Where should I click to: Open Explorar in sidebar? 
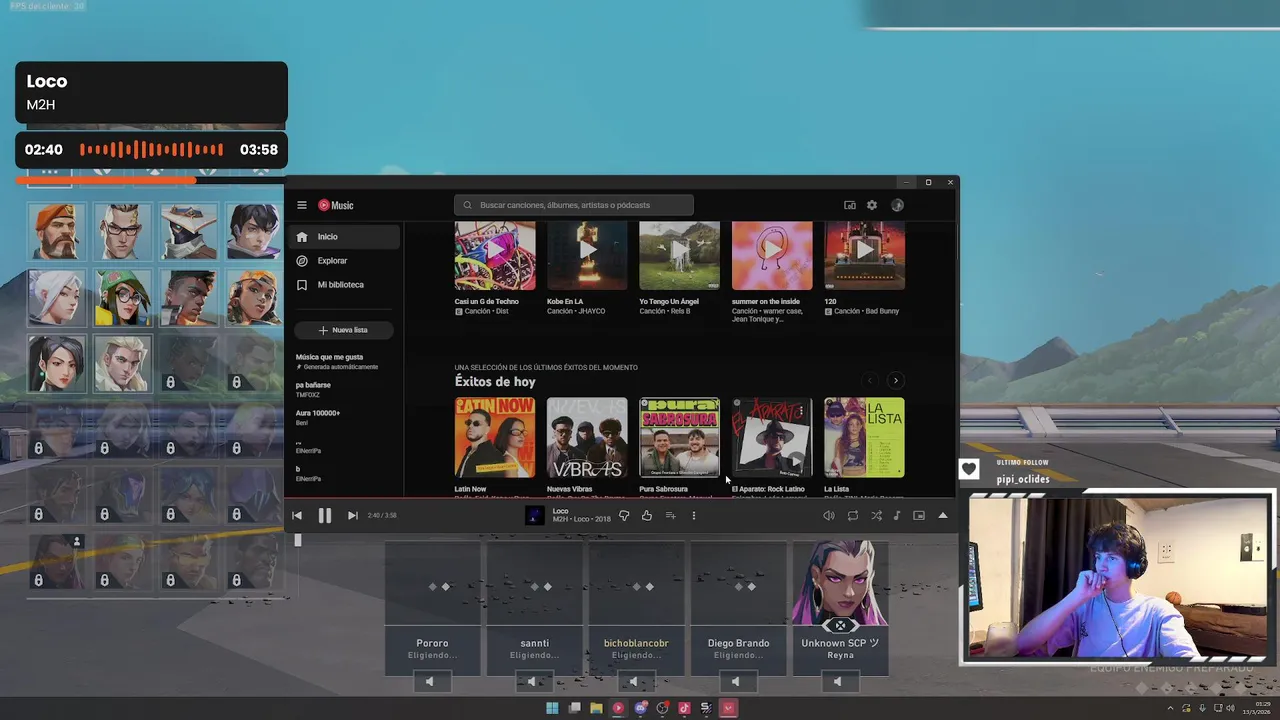(344, 261)
